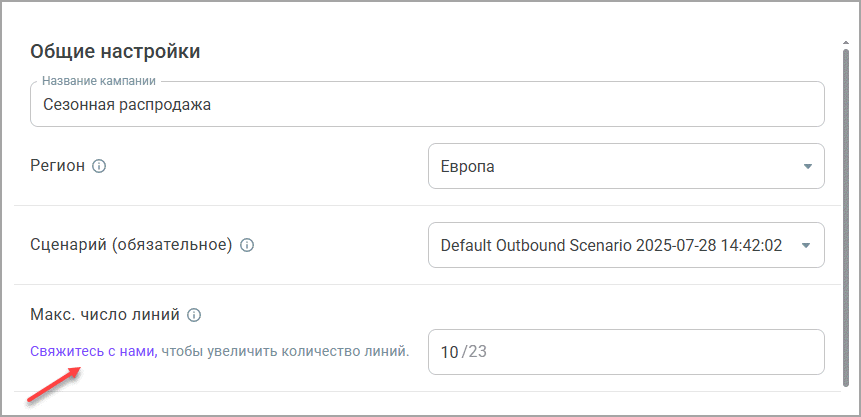Screen dimensions: 861x417
Task: Click the Макс. число линий label
Action: tap(105, 315)
